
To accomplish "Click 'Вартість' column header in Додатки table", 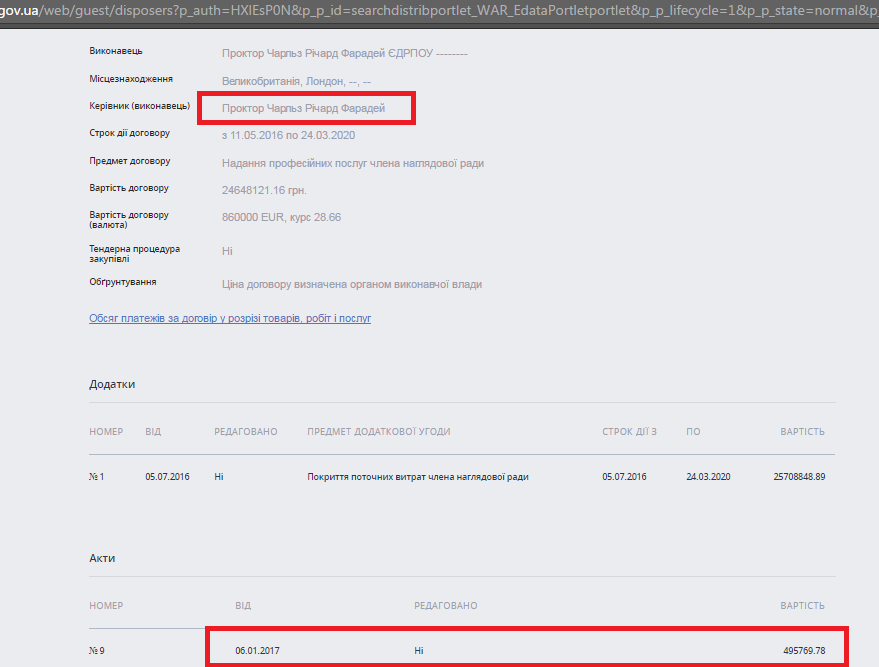I will (x=802, y=432).
